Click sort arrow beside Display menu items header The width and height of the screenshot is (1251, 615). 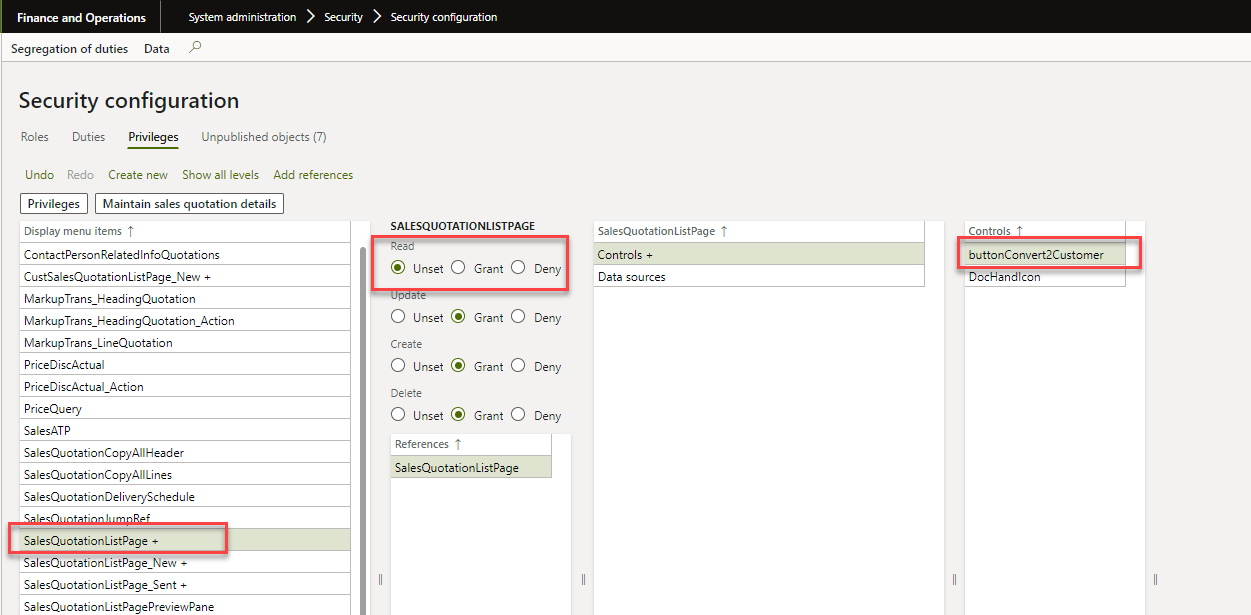(x=130, y=232)
